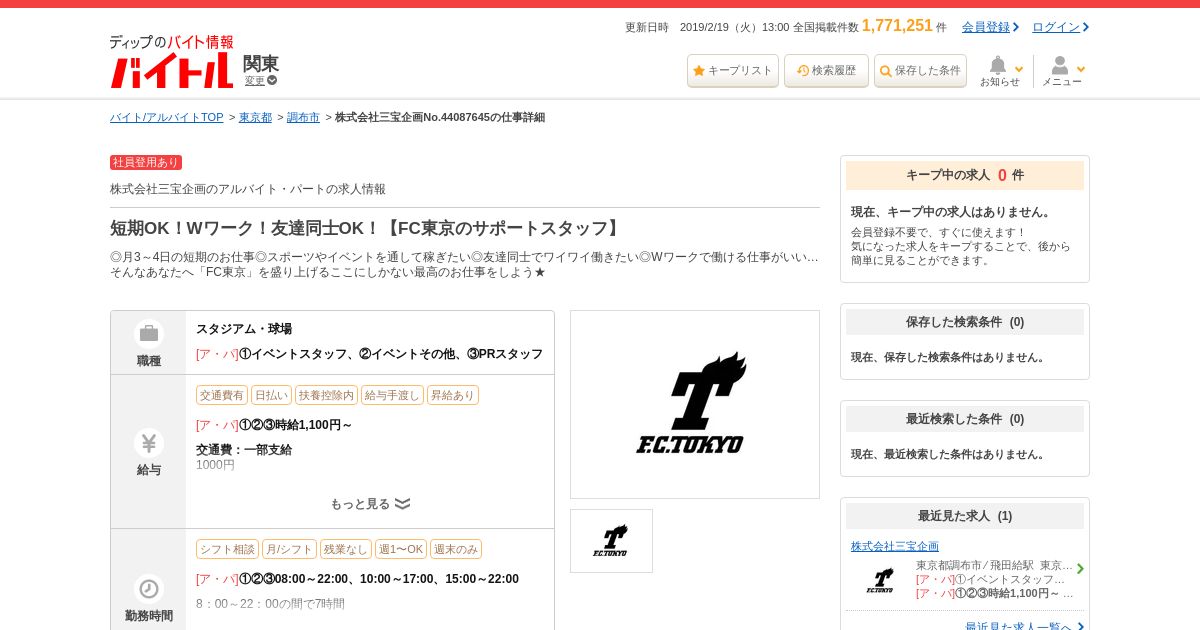Click the バイトル site logo
Viewport: 1200px width, 630px height.
[171, 62]
